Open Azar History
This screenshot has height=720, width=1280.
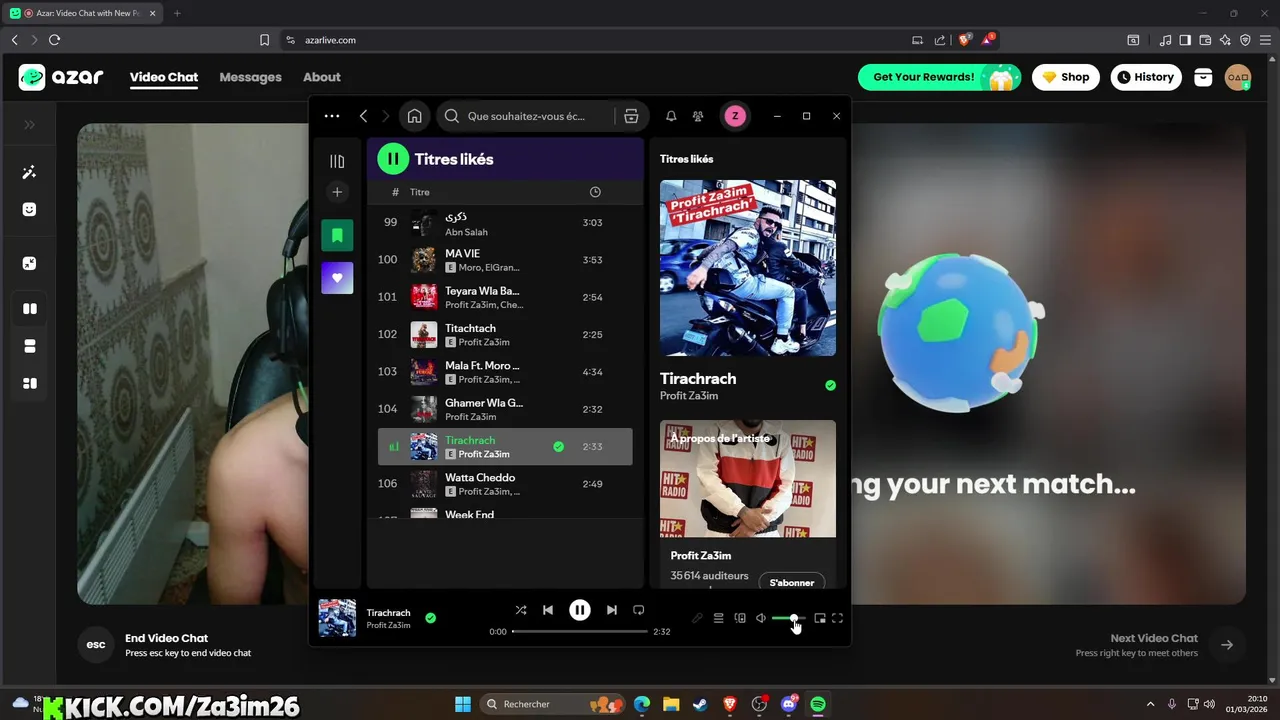coord(1145,77)
